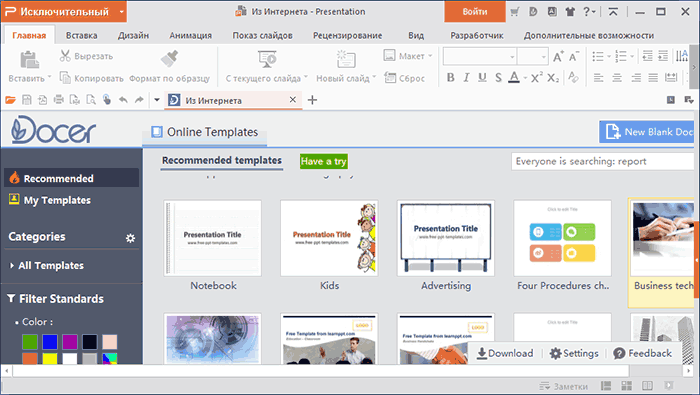Open font color dropdown arrow
This screenshot has height=395, width=700.
(x=525, y=78)
